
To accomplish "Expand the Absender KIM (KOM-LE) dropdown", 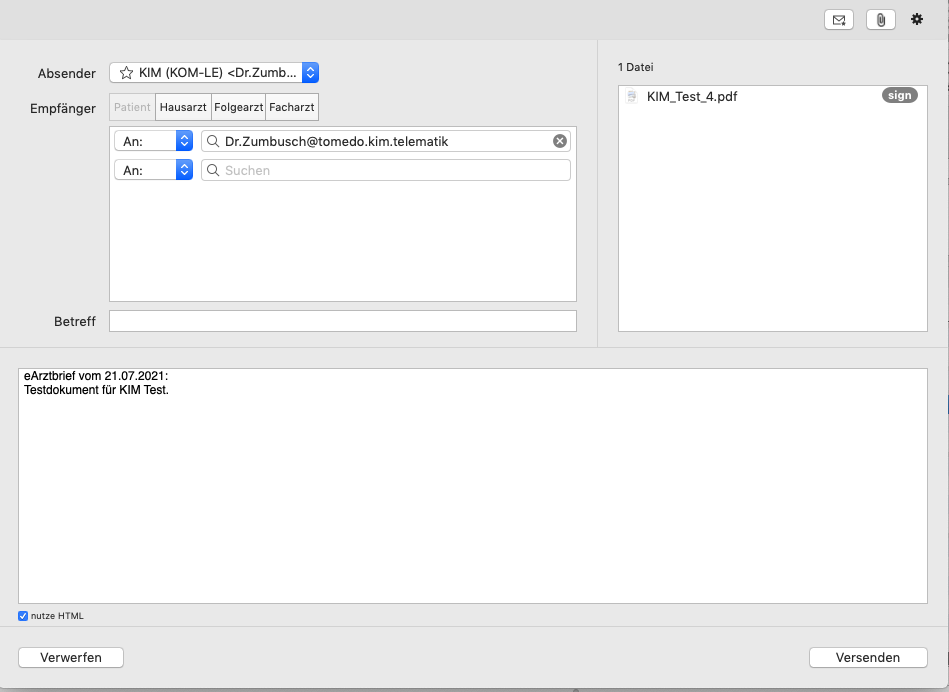I will click(x=214, y=73).
